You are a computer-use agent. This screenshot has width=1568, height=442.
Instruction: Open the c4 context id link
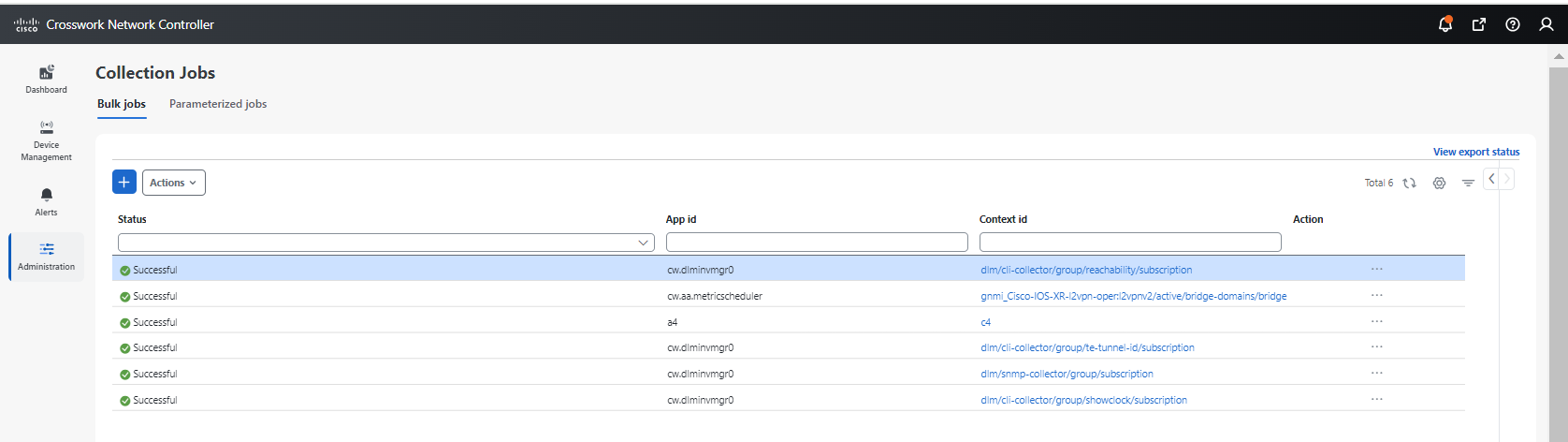(986, 322)
